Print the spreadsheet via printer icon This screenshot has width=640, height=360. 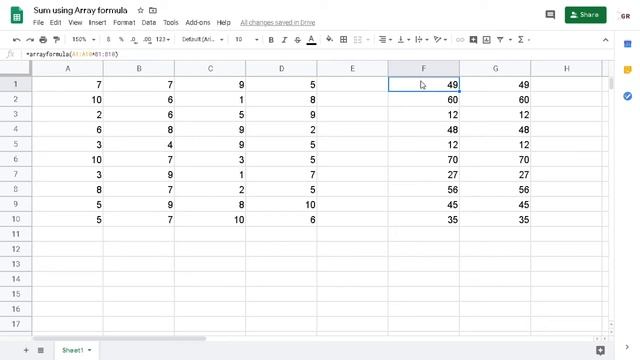pyautogui.click(x=43, y=40)
